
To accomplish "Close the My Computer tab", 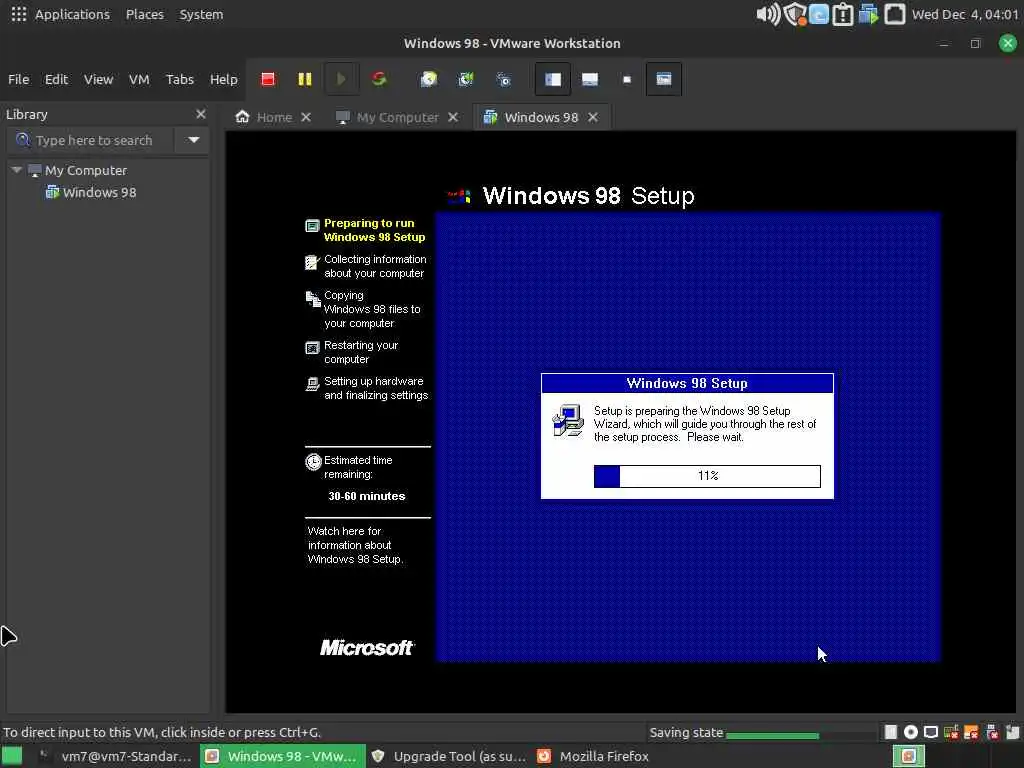I will click(x=453, y=117).
